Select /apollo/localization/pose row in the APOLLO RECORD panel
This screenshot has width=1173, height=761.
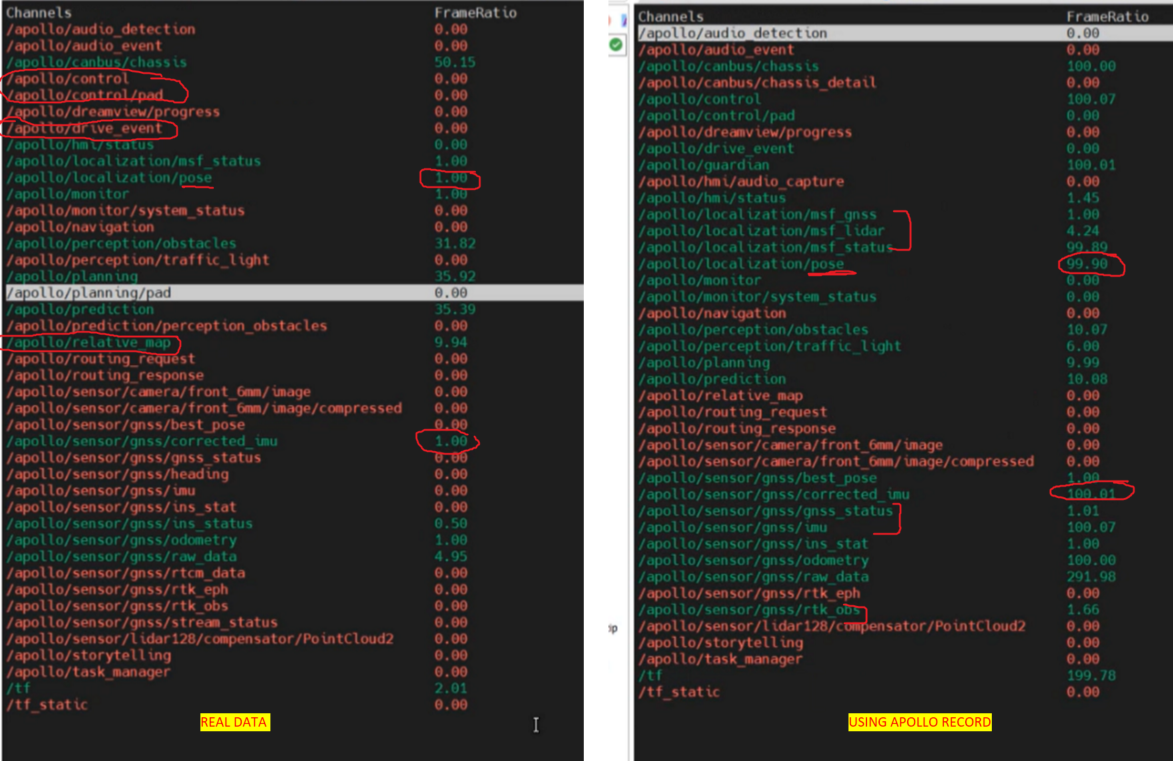click(x=741, y=263)
